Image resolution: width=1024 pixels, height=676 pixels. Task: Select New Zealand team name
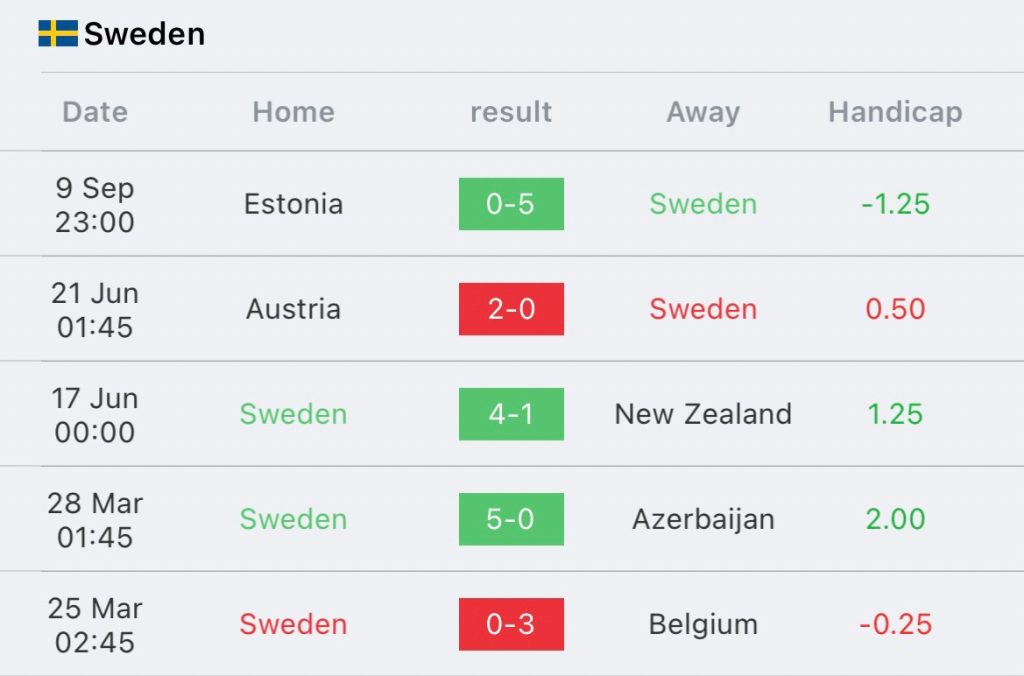click(703, 414)
